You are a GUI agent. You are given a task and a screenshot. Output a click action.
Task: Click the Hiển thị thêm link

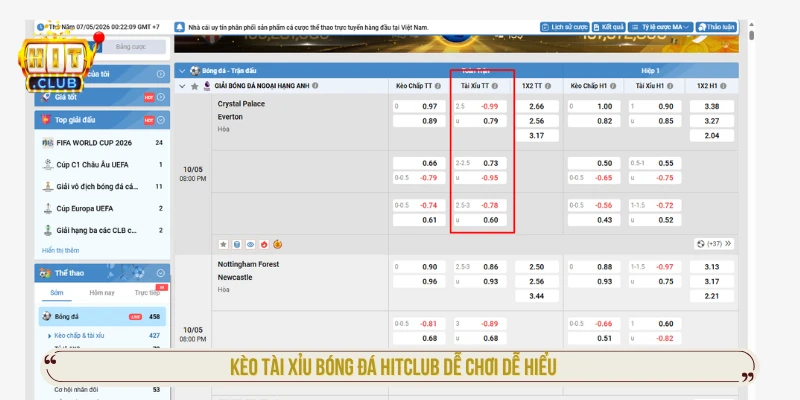point(60,251)
